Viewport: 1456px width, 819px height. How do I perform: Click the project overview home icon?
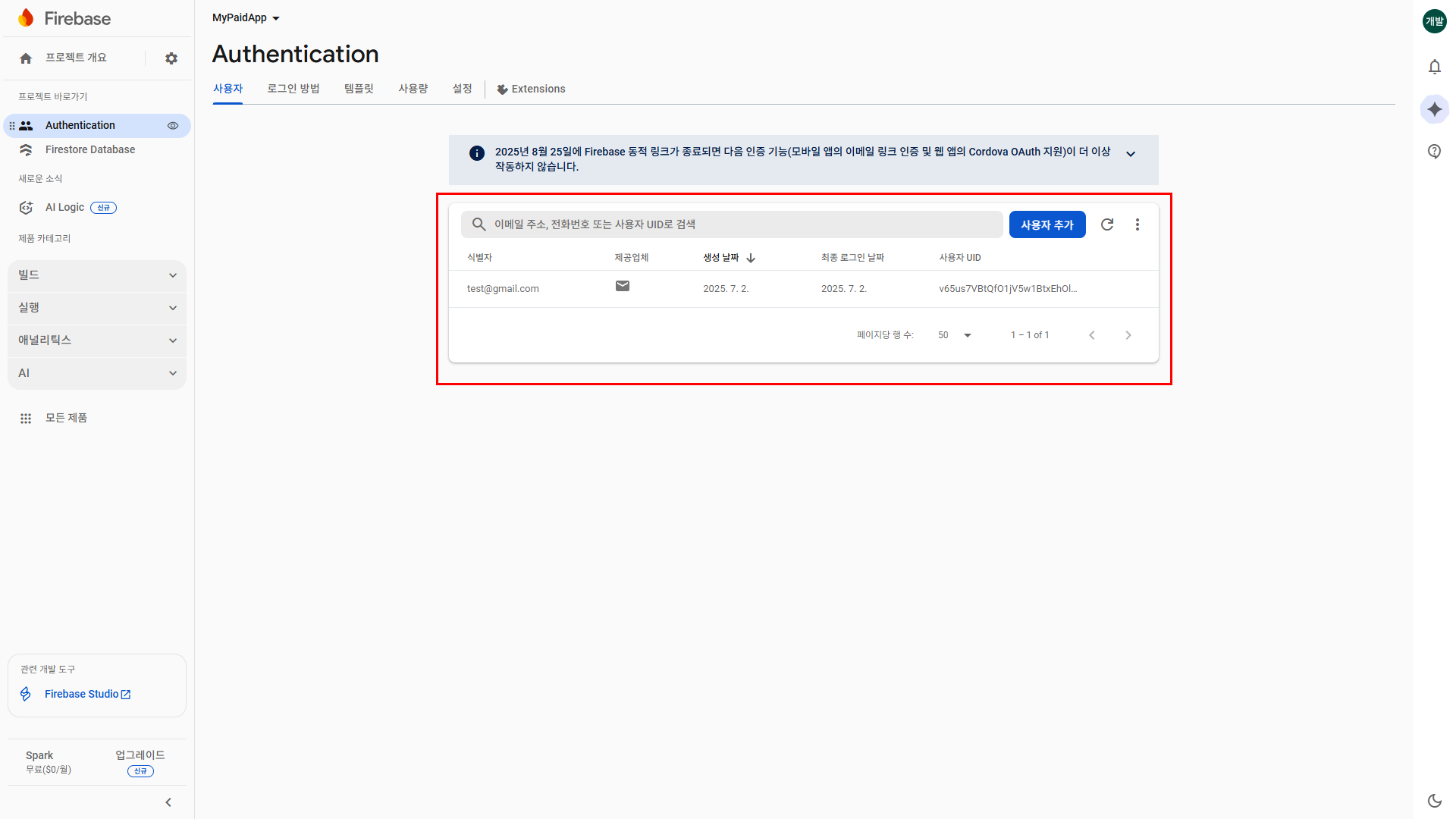tap(26, 58)
